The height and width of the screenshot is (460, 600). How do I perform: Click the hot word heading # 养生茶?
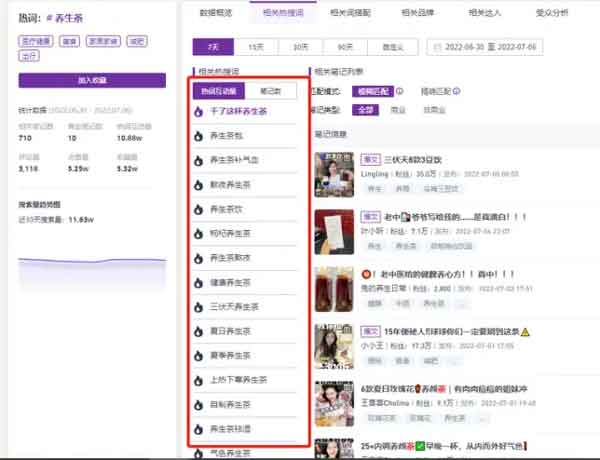coord(65,18)
